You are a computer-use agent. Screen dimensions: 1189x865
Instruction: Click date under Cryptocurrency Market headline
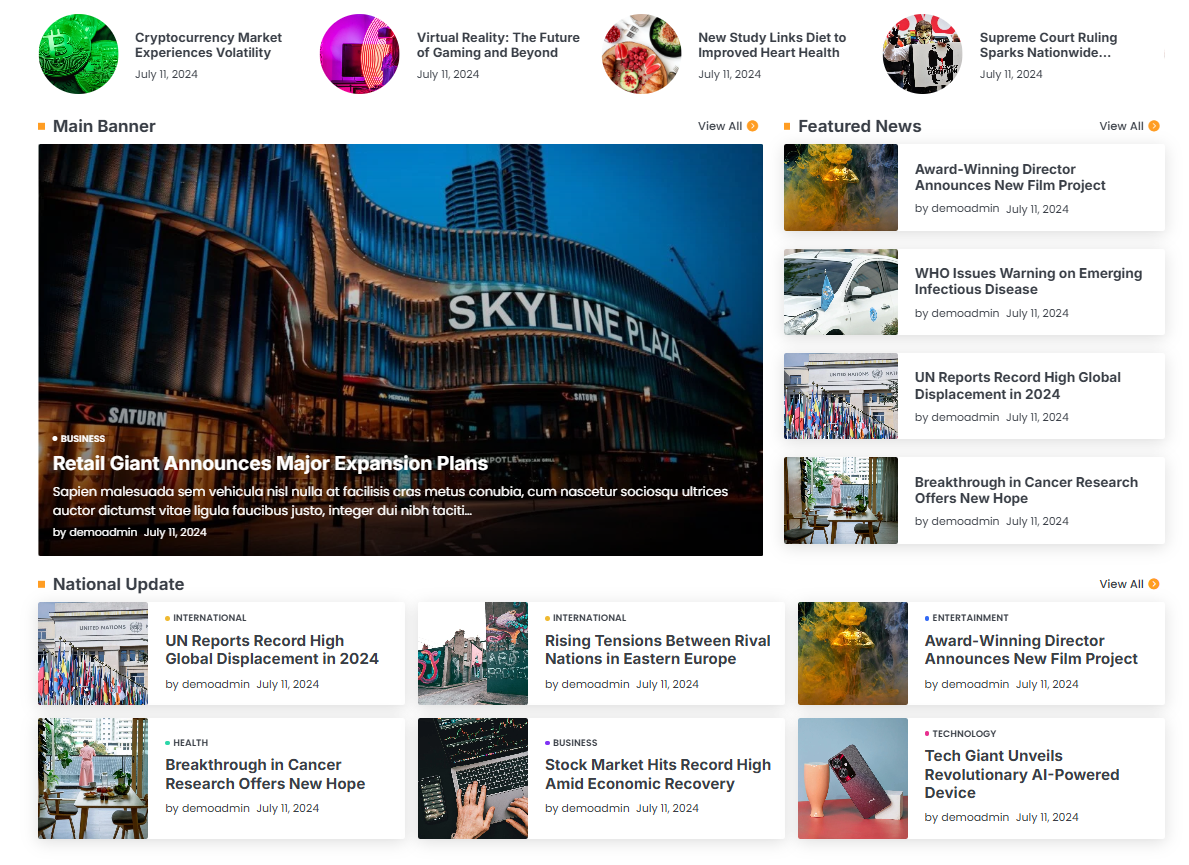tap(166, 74)
